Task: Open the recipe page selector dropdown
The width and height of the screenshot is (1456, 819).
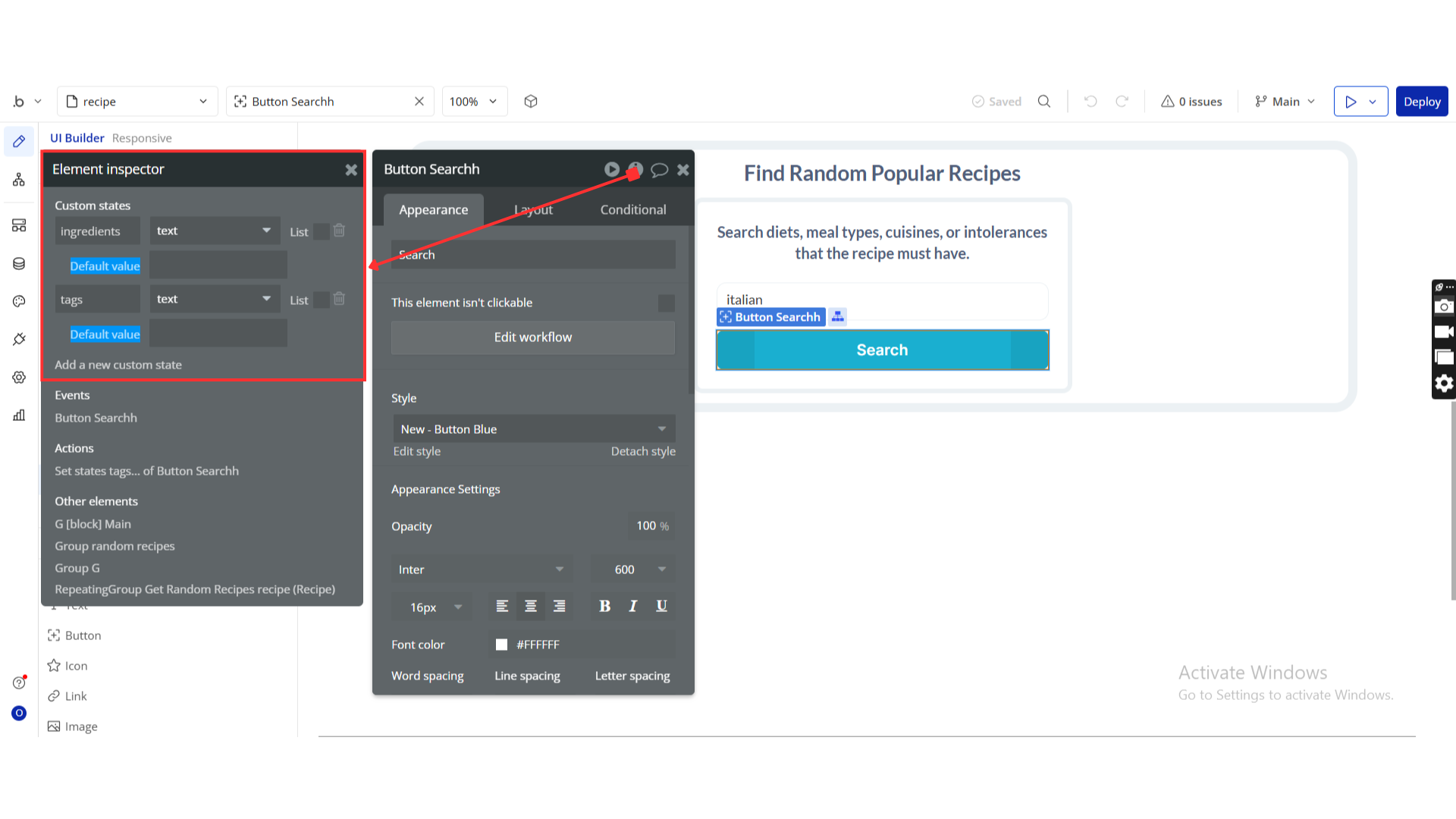Action: [138, 102]
